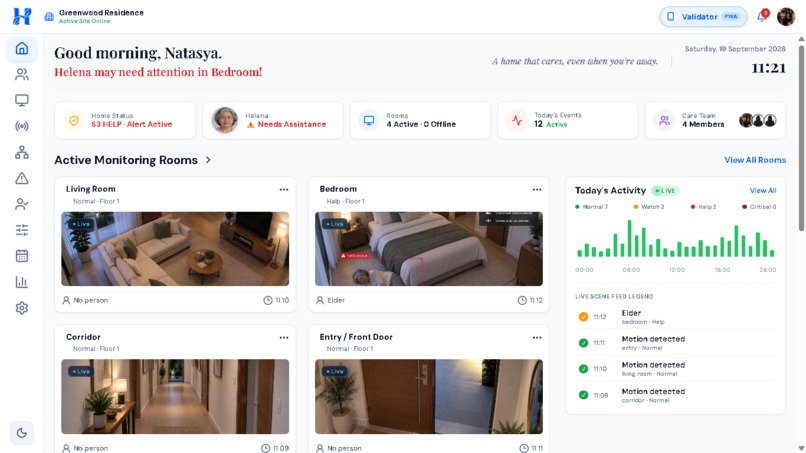The width and height of the screenshot is (806, 453).
Task: Click the page vertical scrollbar
Action: coord(801,139)
